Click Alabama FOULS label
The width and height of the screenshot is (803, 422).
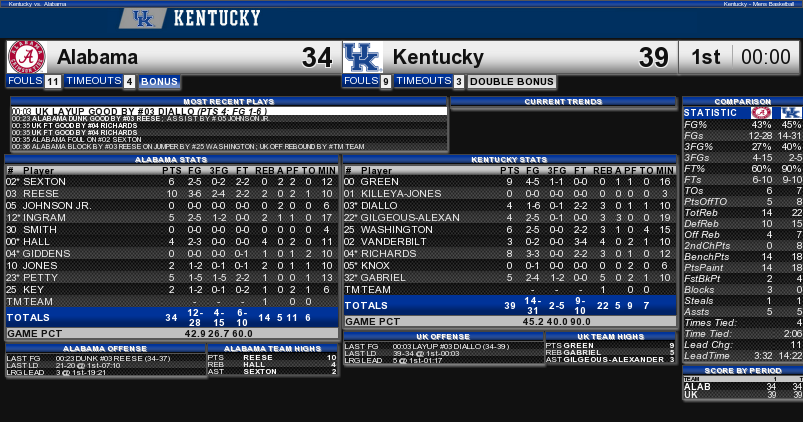[25, 81]
